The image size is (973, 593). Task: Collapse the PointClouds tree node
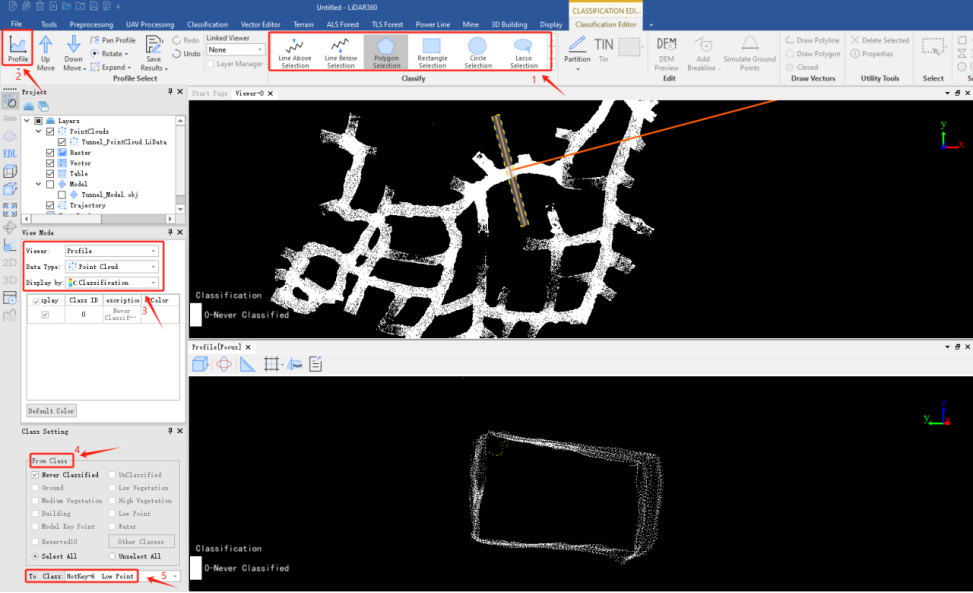point(38,131)
